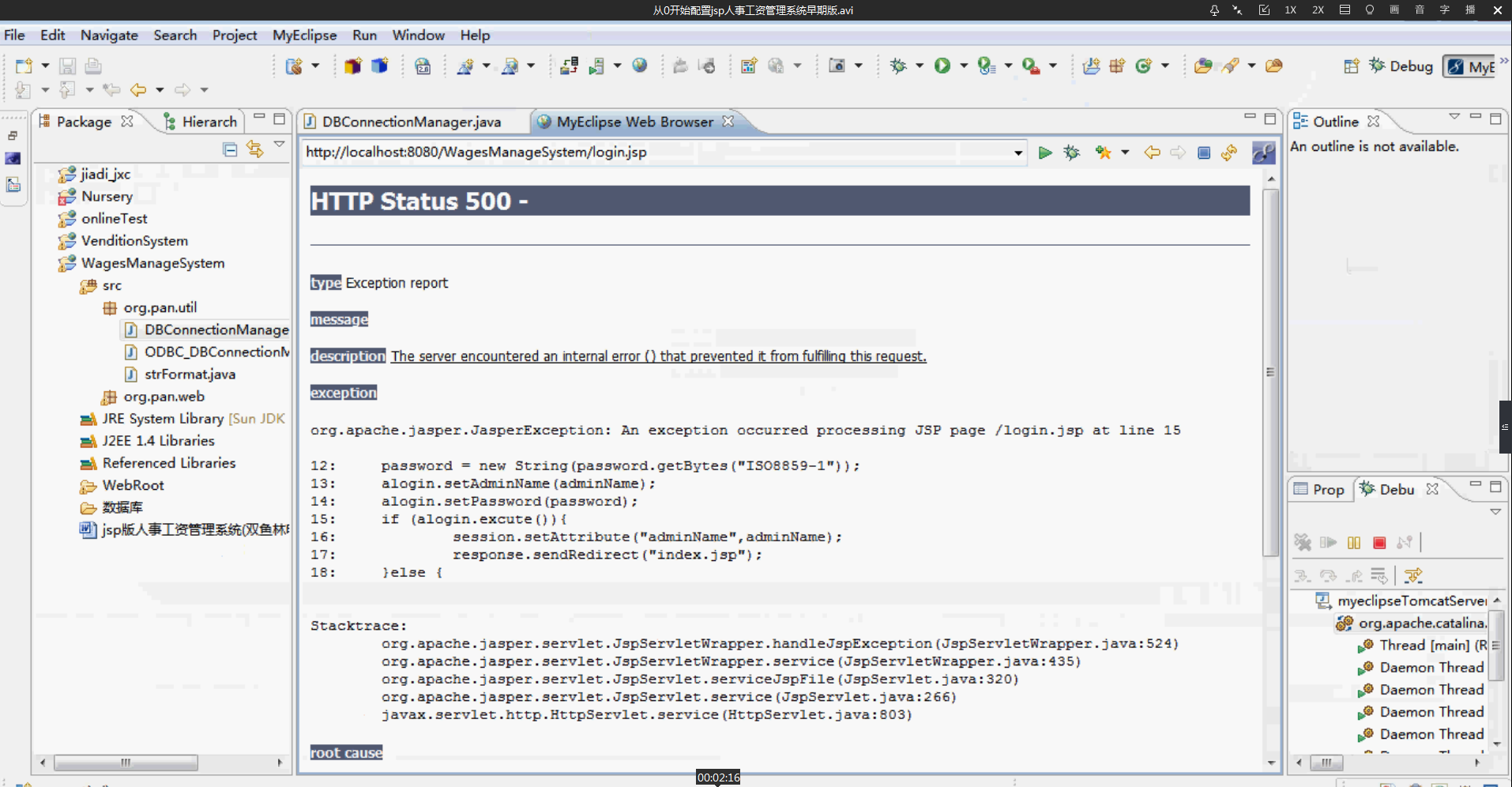The image size is (1512, 787).
Task: Click the New file toolbar icon
Action: point(24,66)
